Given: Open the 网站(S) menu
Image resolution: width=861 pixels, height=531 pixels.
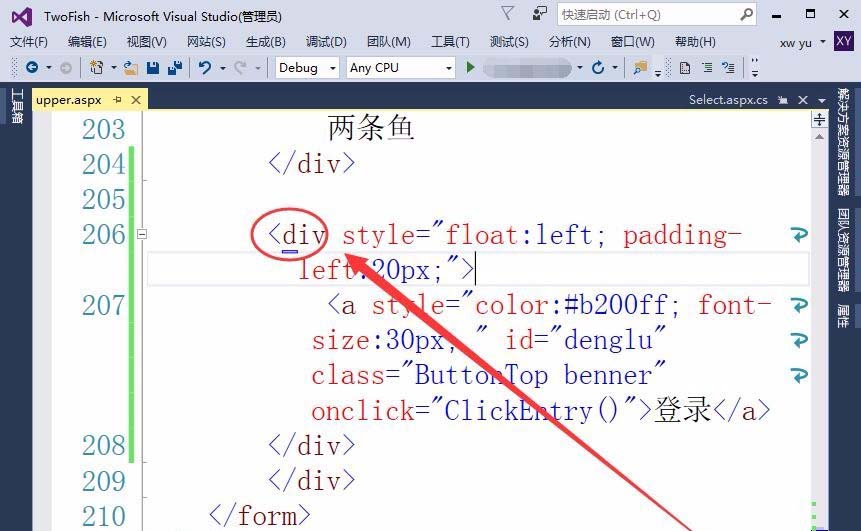Looking at the screenshot, I should pos(206,42).
